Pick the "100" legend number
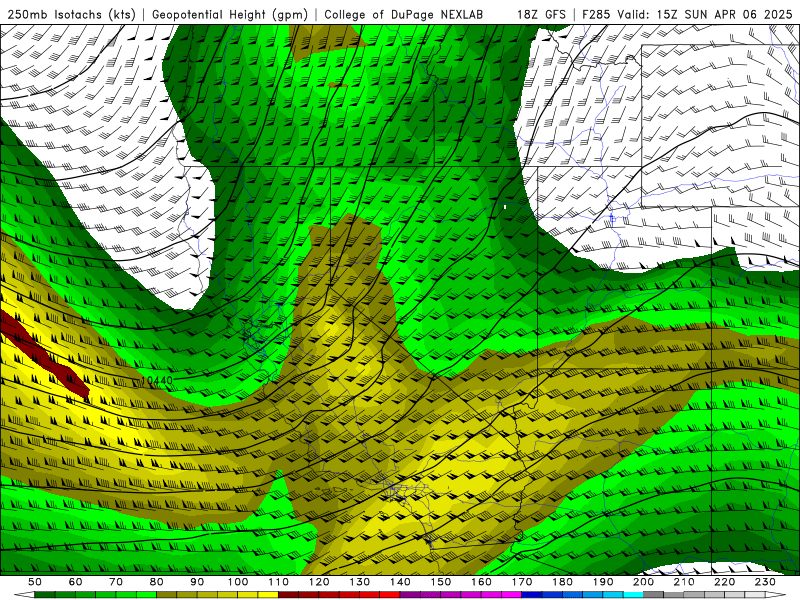This screenshot has height=600, width=800. [x=238, y=582]
